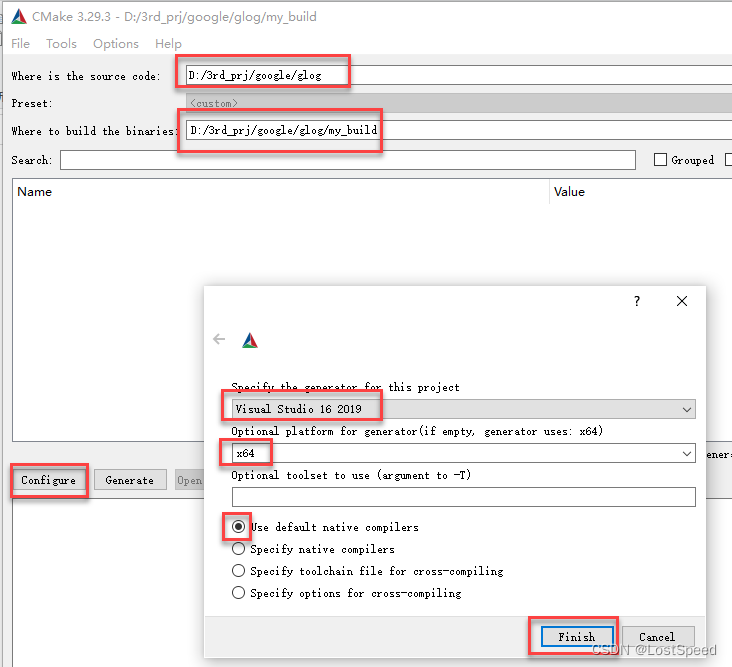This screenshot has height=667, width=732.
Task: Click the Configure button
Action: tap(49, 480)
